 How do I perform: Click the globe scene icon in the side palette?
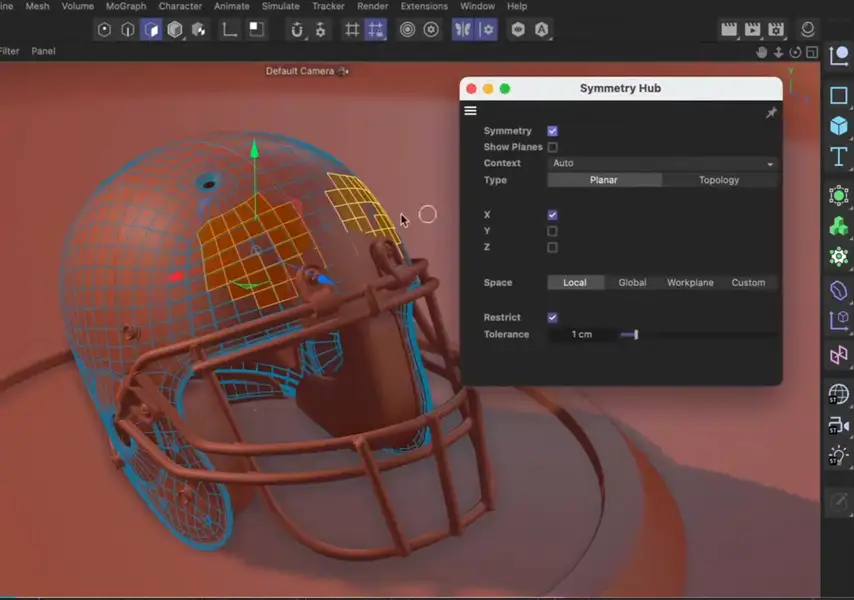click(x=838, y=394)
